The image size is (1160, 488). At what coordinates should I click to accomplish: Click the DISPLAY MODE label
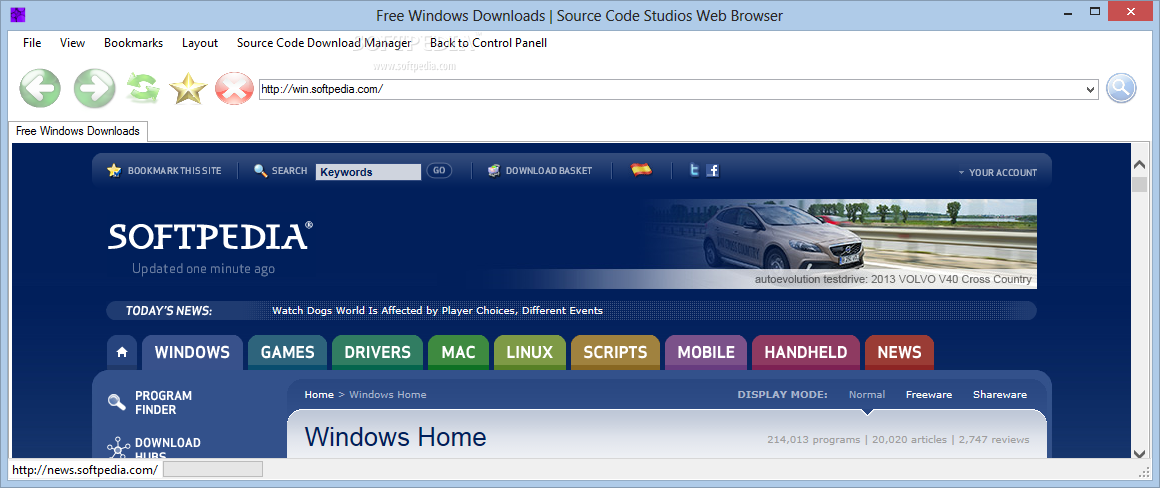coord(783,394)
